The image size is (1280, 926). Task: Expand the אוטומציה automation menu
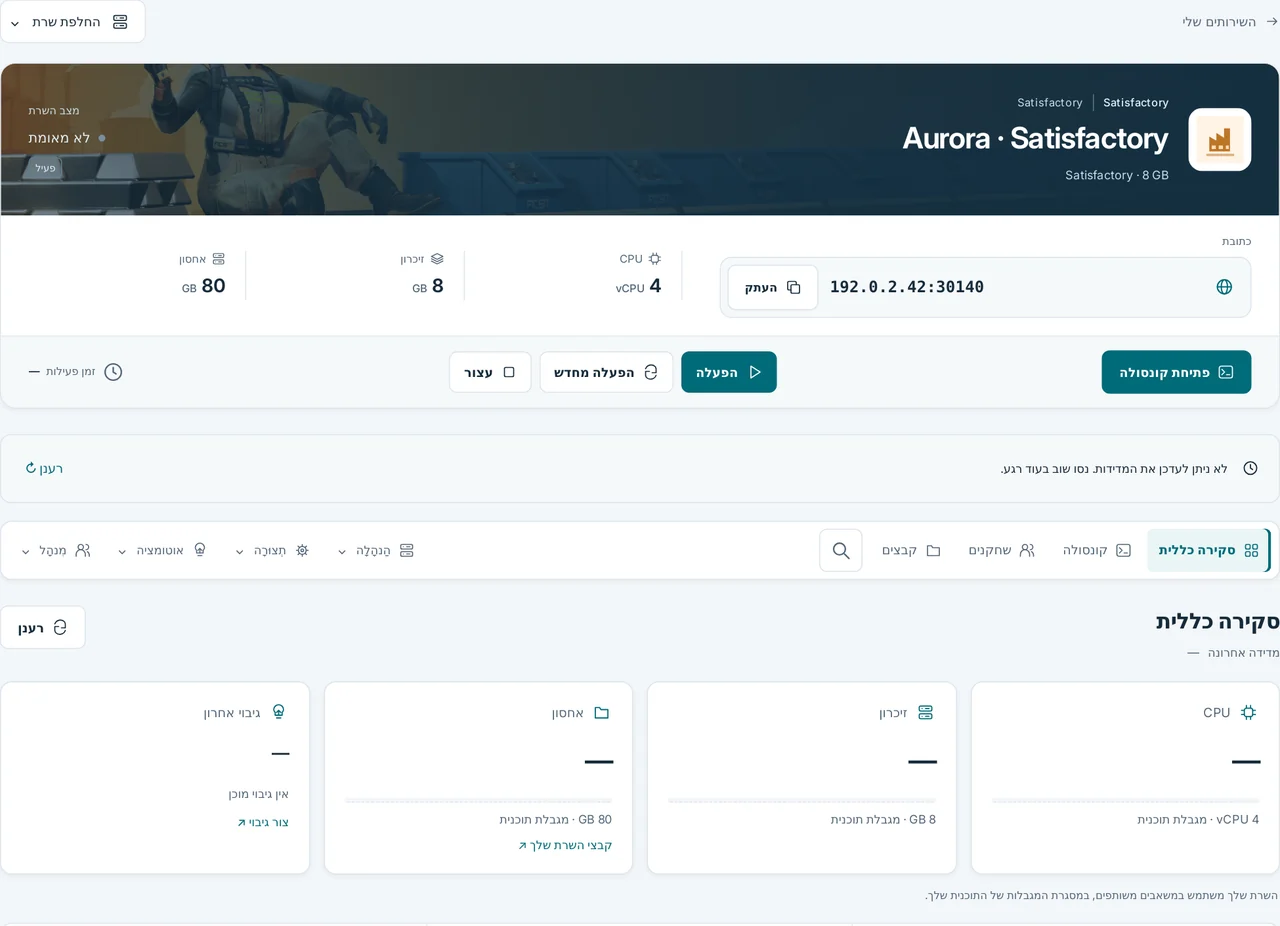(x=162, y=551)
